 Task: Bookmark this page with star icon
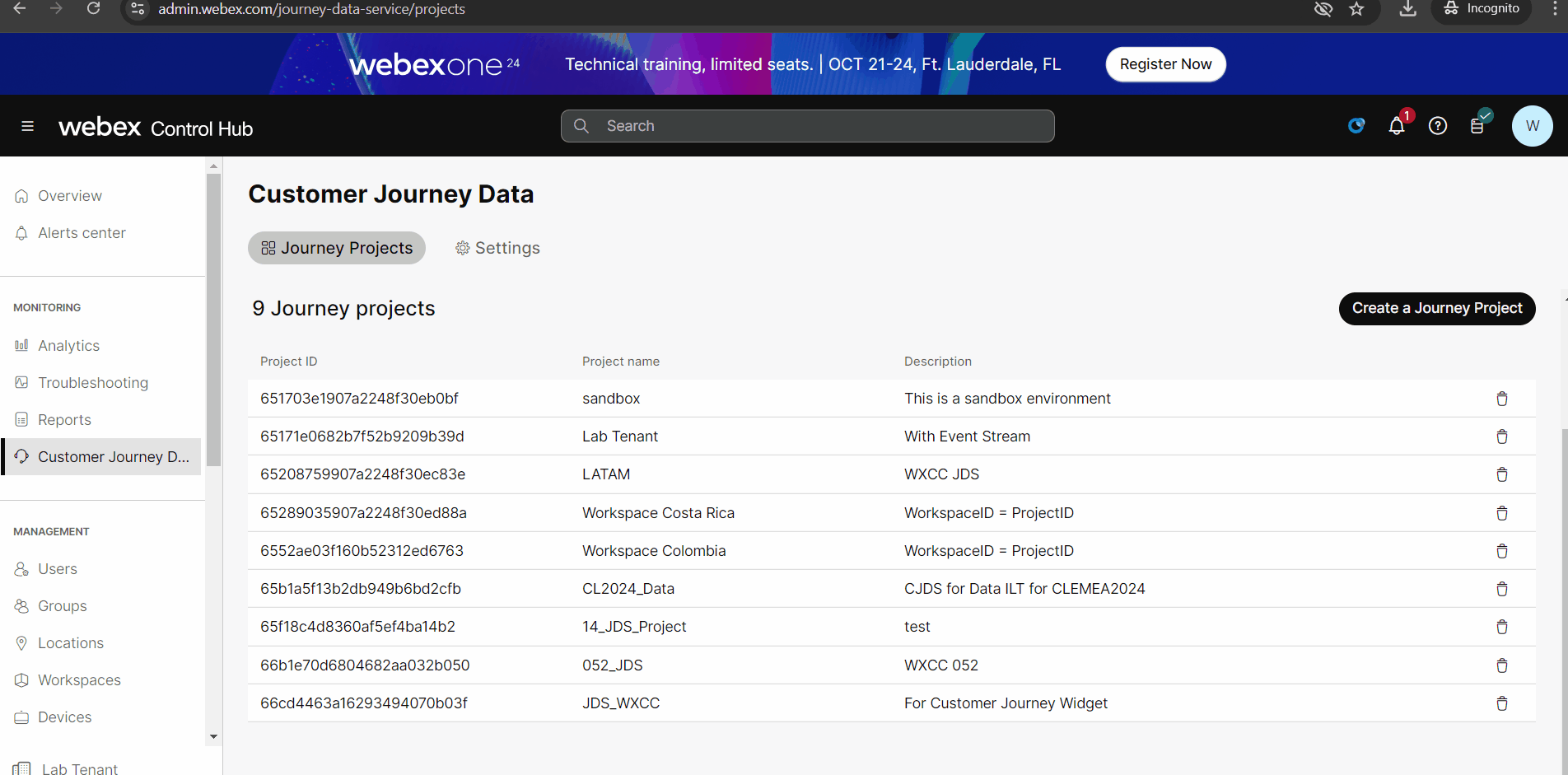1356,9
